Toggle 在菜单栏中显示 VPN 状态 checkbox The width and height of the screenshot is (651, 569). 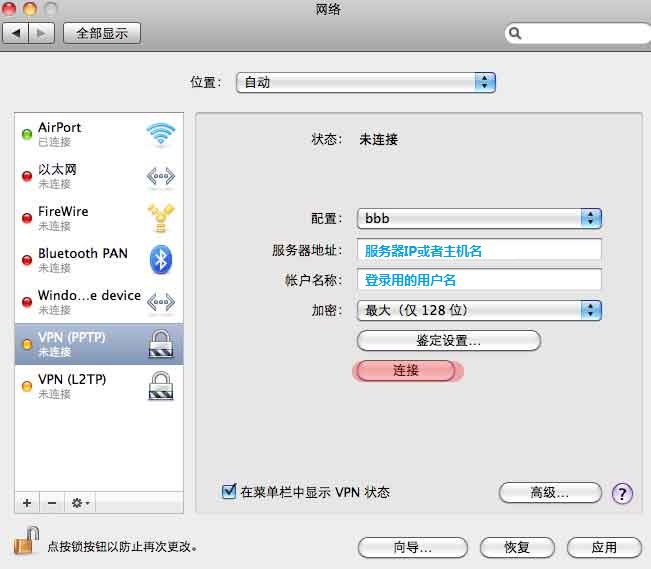229,491
